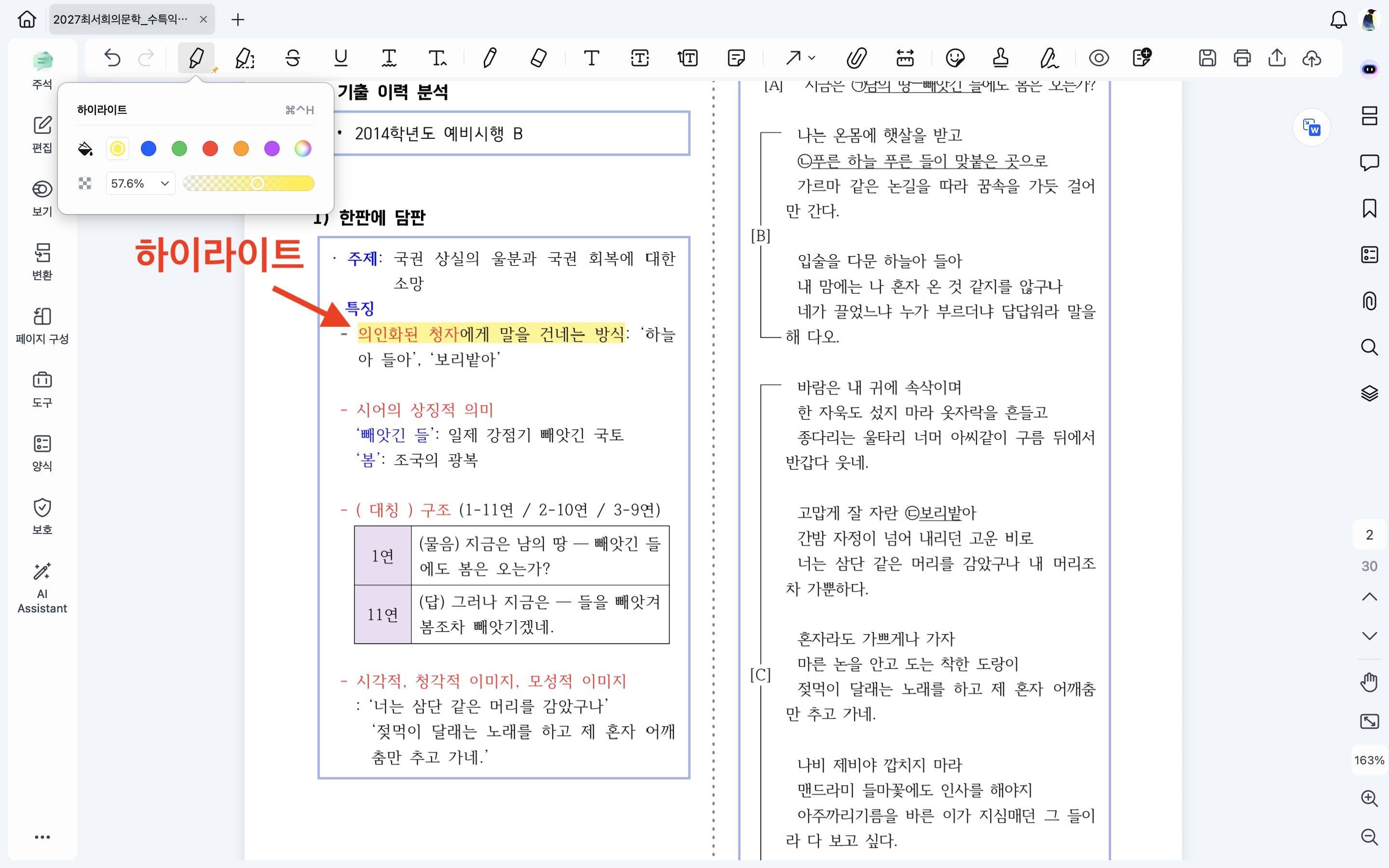Open the Signature pen tool
This screenshot has width=1389, height=868.
tap(1049, 58)
